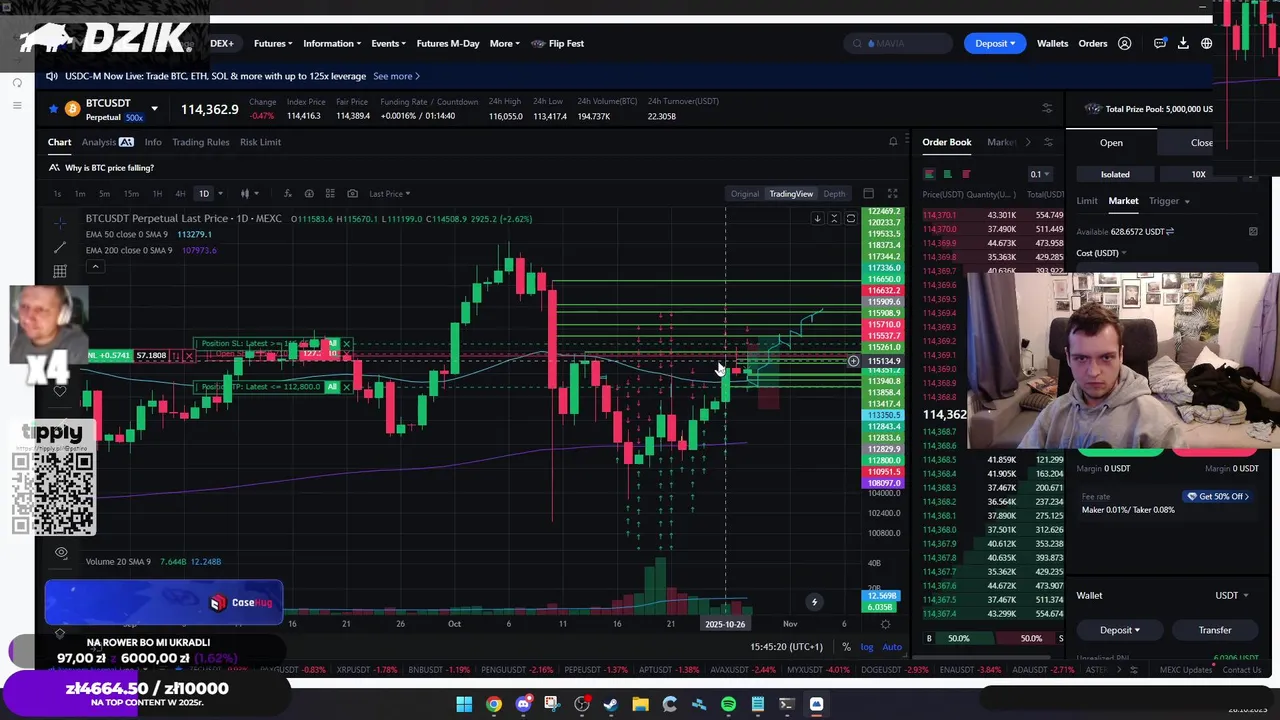Open the Fibonacci grid drawing tool
1280x720 pixels.
(60, 272)
